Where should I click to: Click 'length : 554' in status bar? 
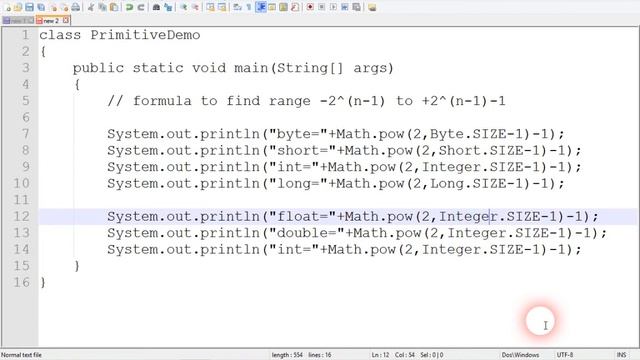coord(287,355)
